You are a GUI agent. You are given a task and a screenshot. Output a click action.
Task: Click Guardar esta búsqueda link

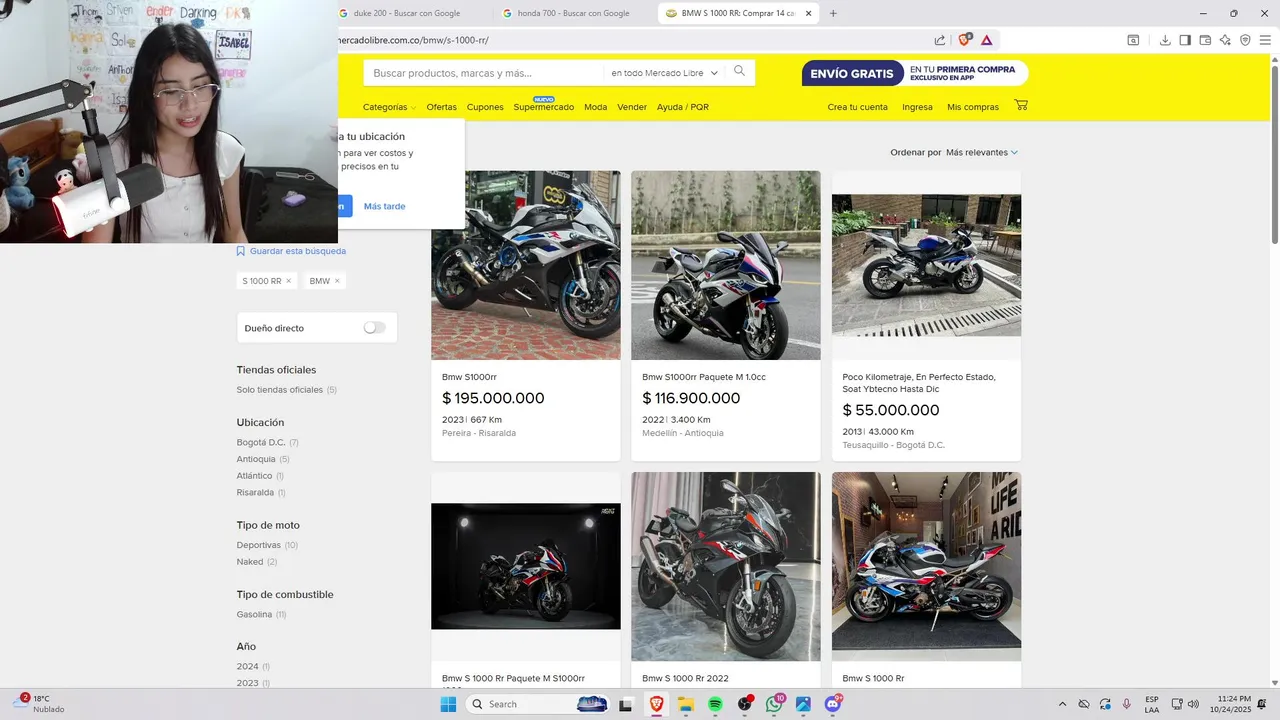[x=298, y=251]
